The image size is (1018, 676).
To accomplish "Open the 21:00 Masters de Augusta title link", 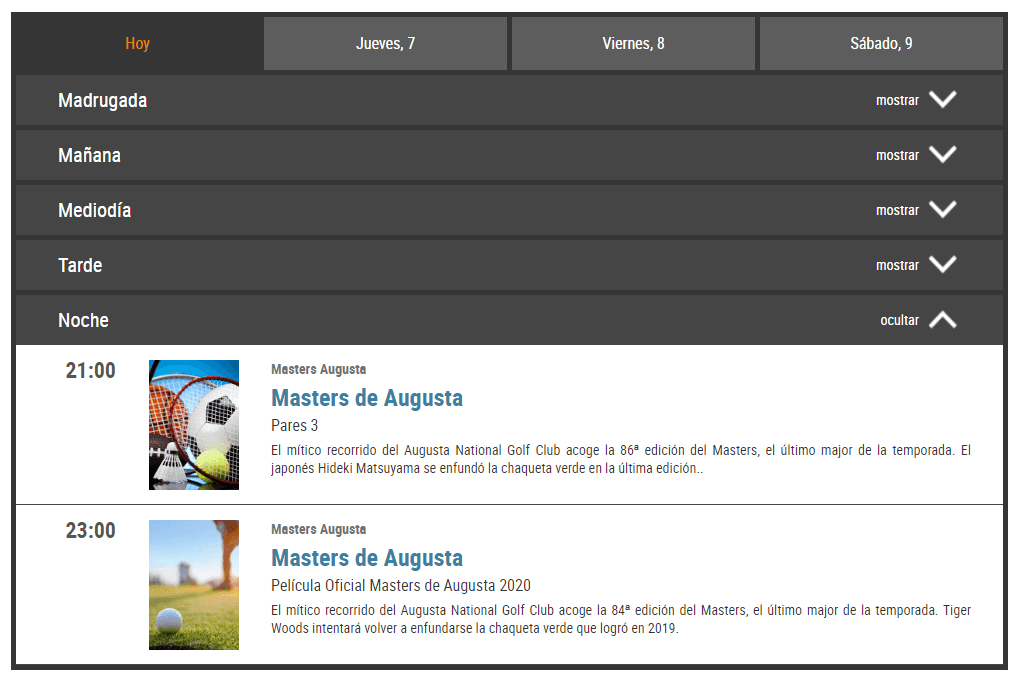I will (x=367, y=398).
